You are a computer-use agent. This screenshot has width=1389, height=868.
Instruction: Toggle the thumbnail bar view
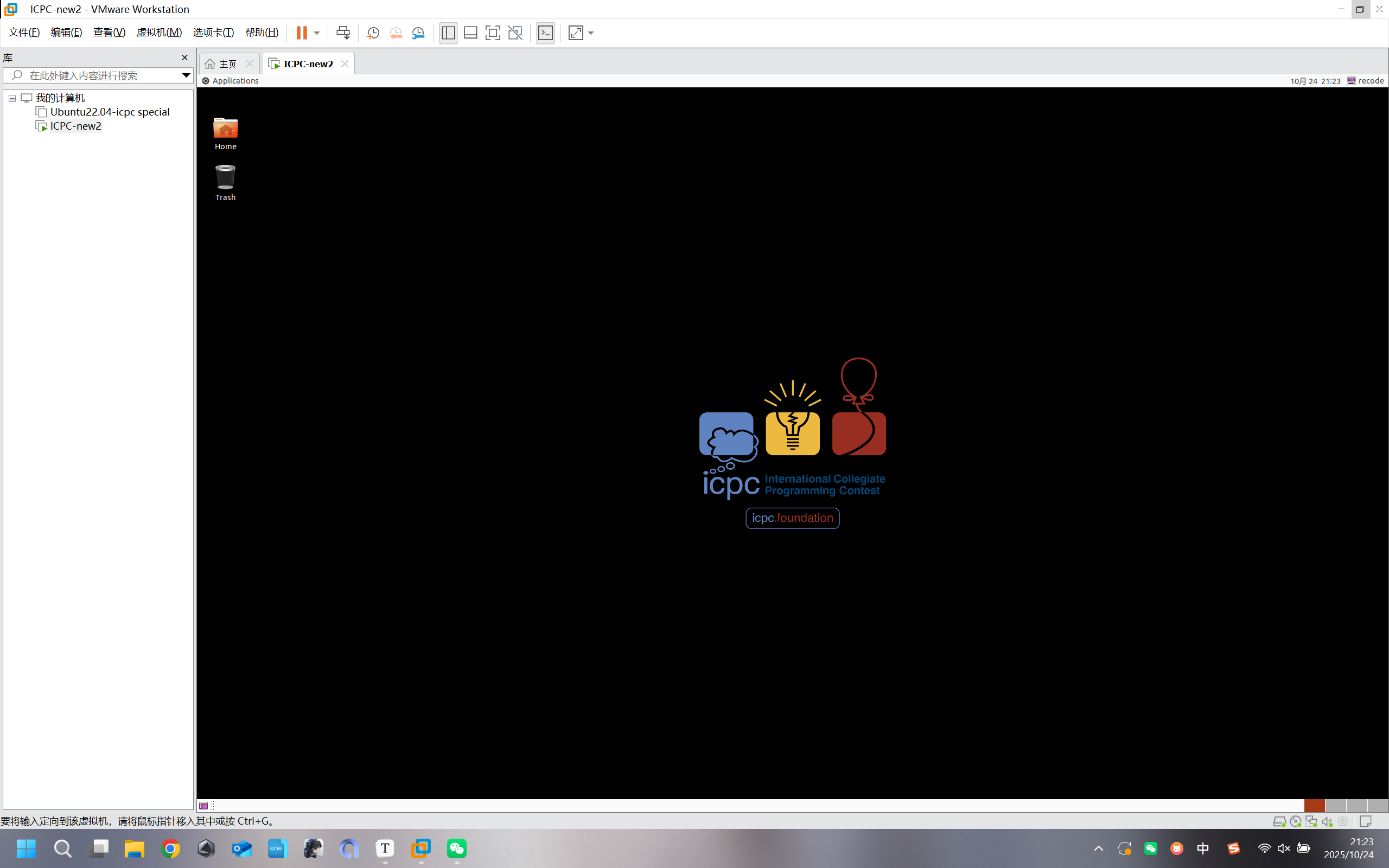(x=470, y=33)
